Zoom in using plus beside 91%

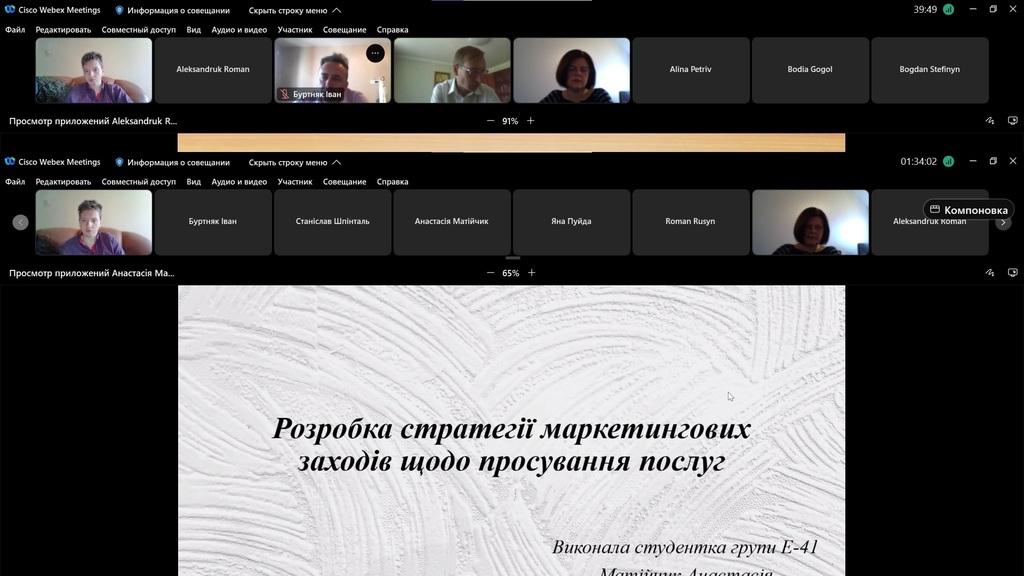(531, 121)
